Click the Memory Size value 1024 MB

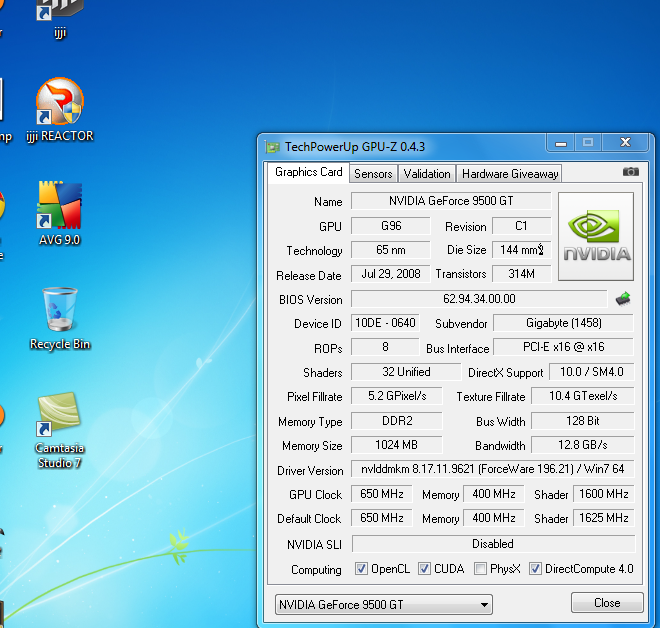397,445
